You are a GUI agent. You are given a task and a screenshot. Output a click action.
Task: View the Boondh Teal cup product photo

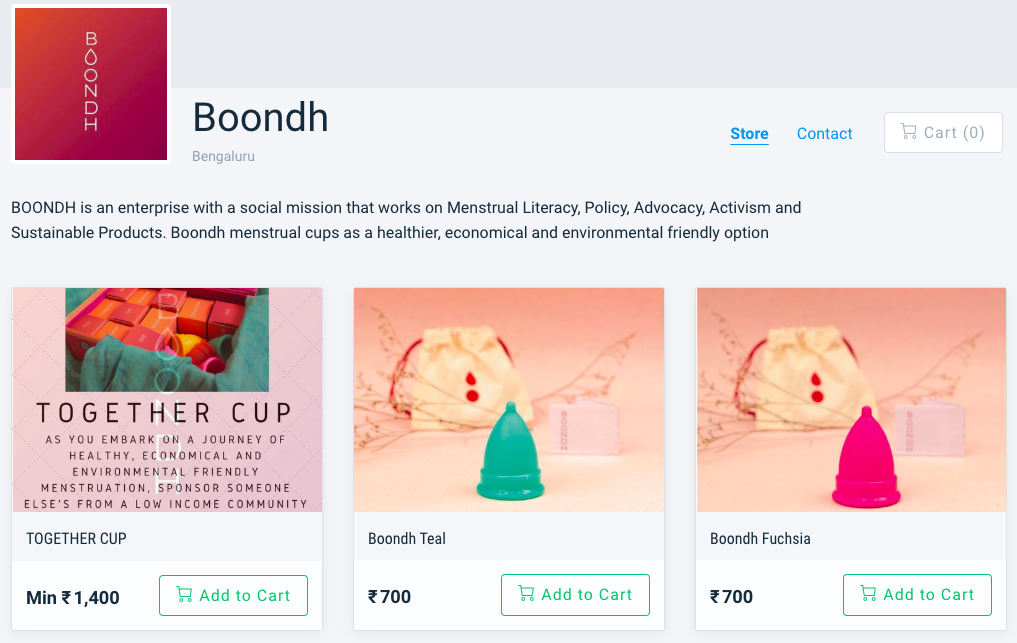click(509, 400)
